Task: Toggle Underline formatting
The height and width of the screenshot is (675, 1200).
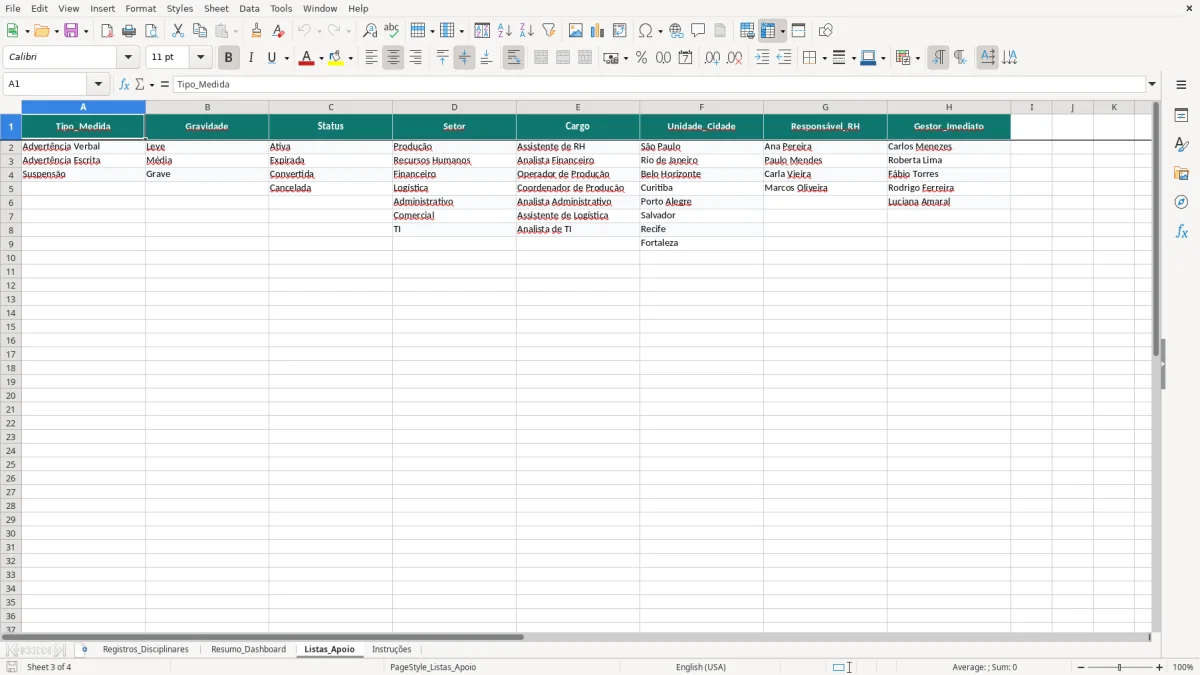Action: [x=271, y=58]
